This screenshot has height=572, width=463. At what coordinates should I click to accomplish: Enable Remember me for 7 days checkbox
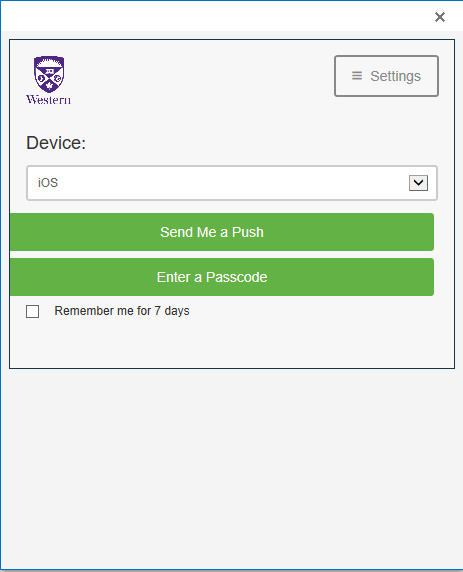click(x=32, y=312)
